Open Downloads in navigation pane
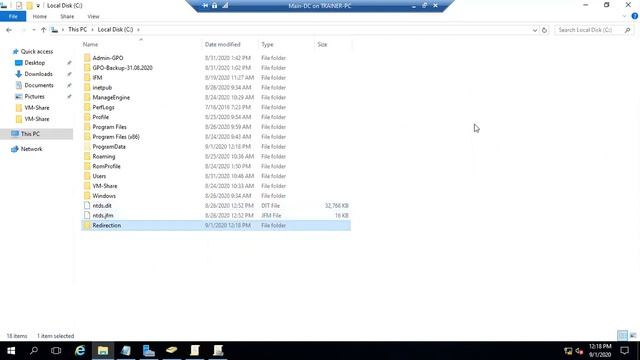The height and width of the screenshot is (360, 640). point(38,74)
